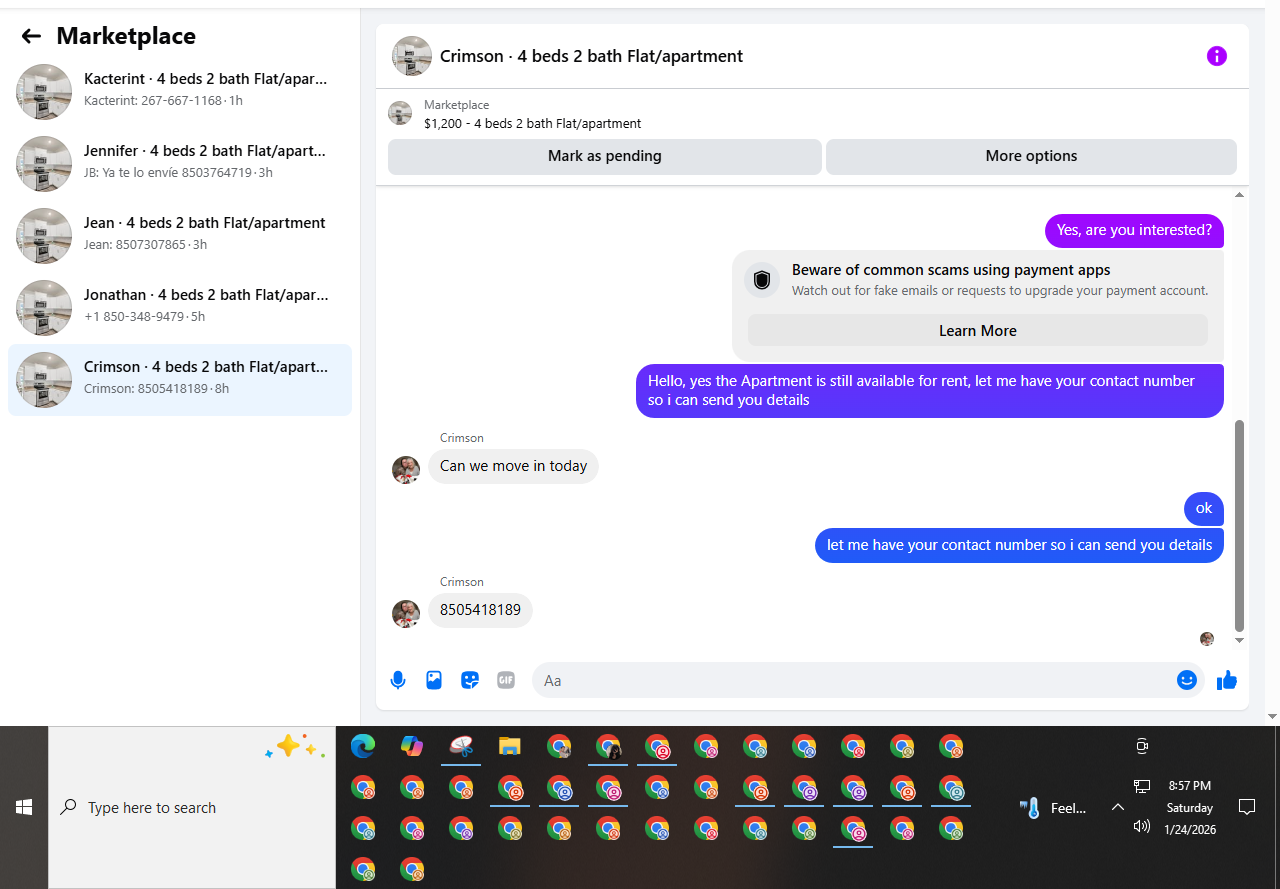This screenshot has height=889, width=1280.
Task: Open Copilot from the taskbar
Action: pyautogui.click(x=412, y=746)
